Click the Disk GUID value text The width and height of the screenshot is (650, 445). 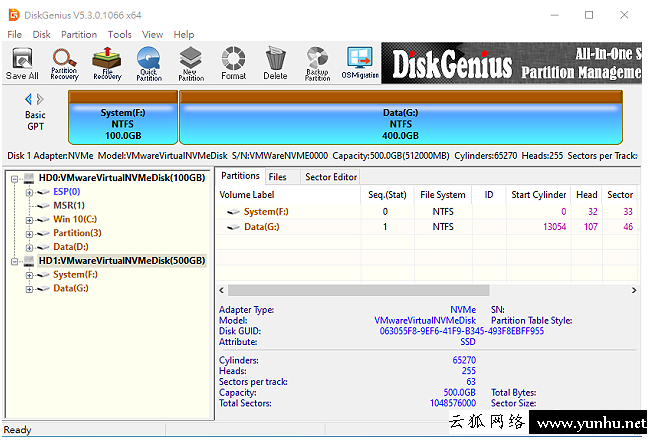tap(462, 331)
